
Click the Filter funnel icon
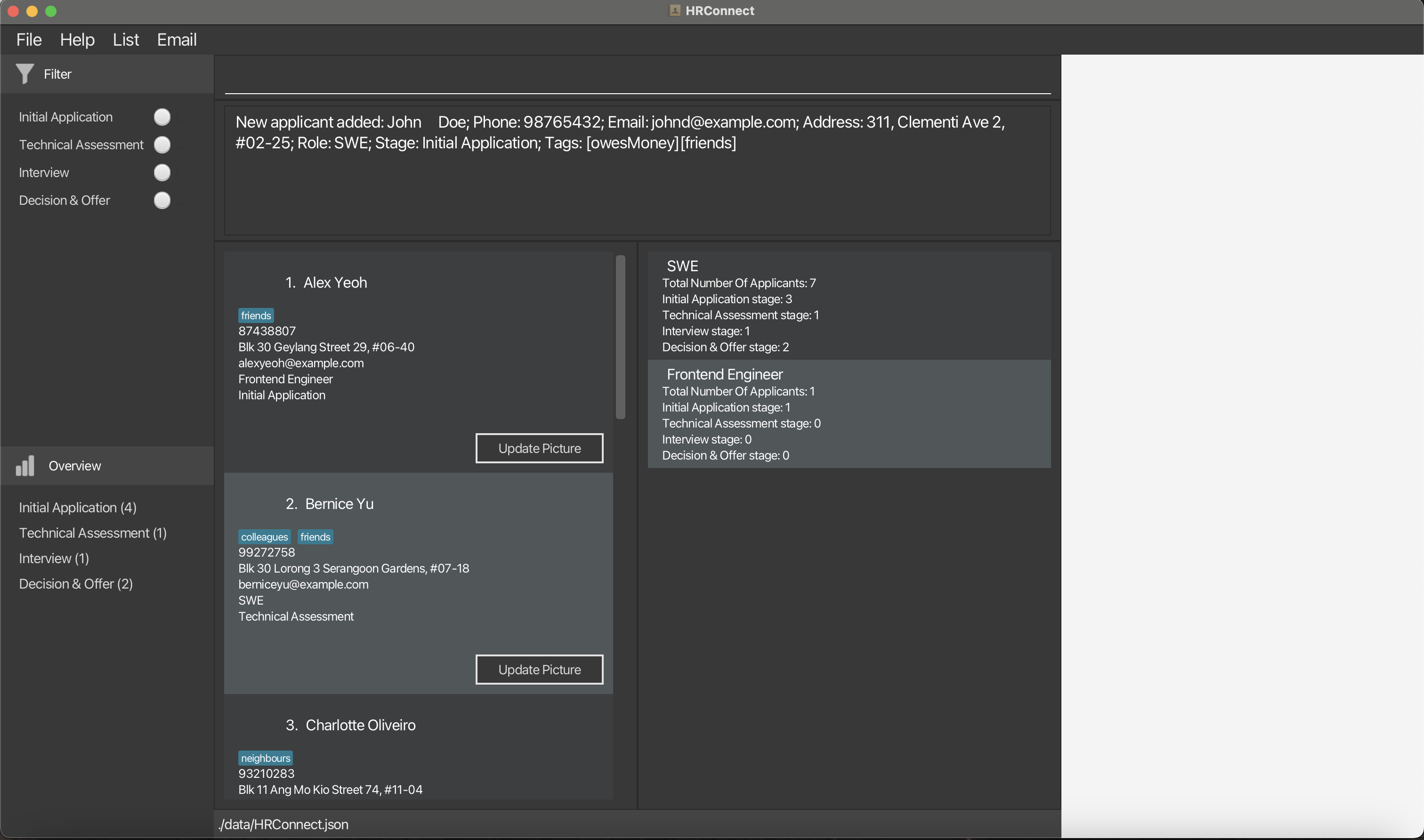pyautogui.click(x=24, y=73)
